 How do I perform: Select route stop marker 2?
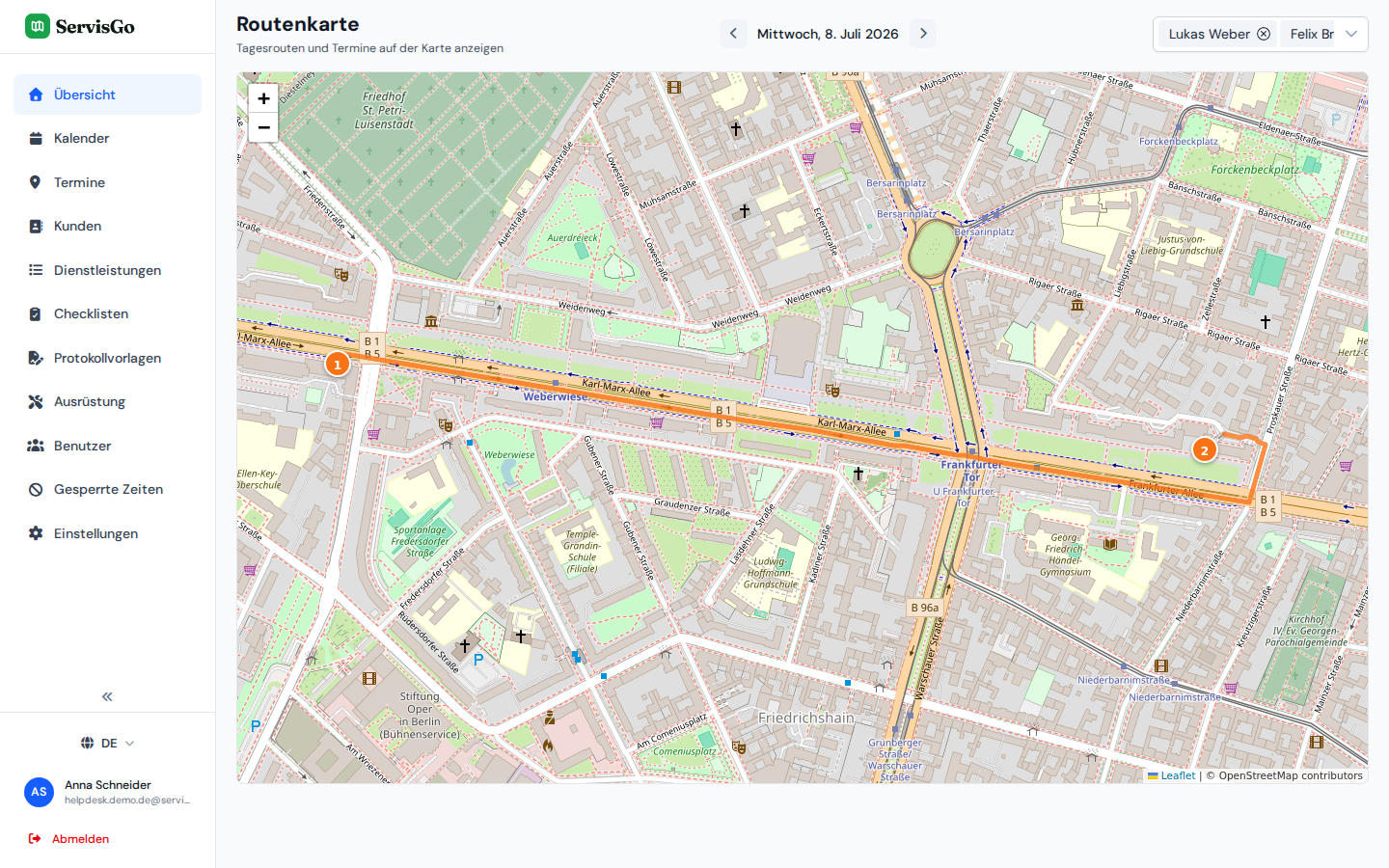[x=1204, y=449]
